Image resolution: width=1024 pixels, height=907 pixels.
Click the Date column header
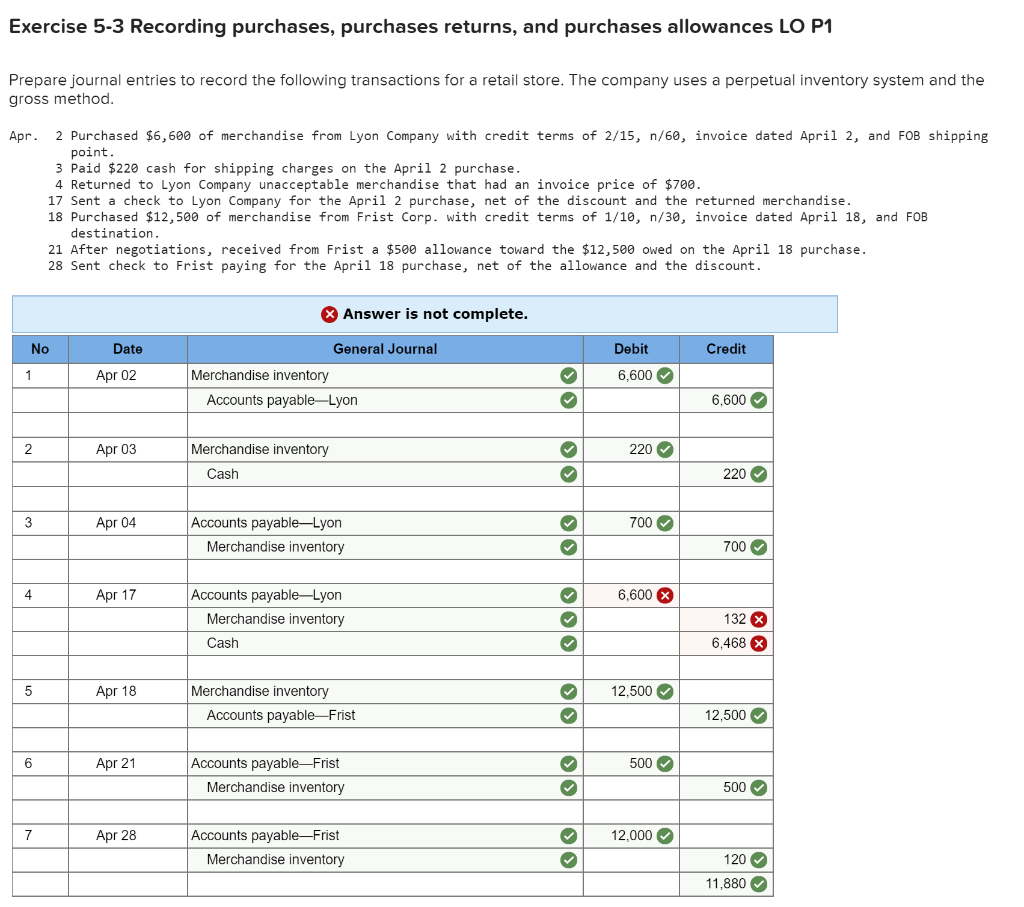128,349
